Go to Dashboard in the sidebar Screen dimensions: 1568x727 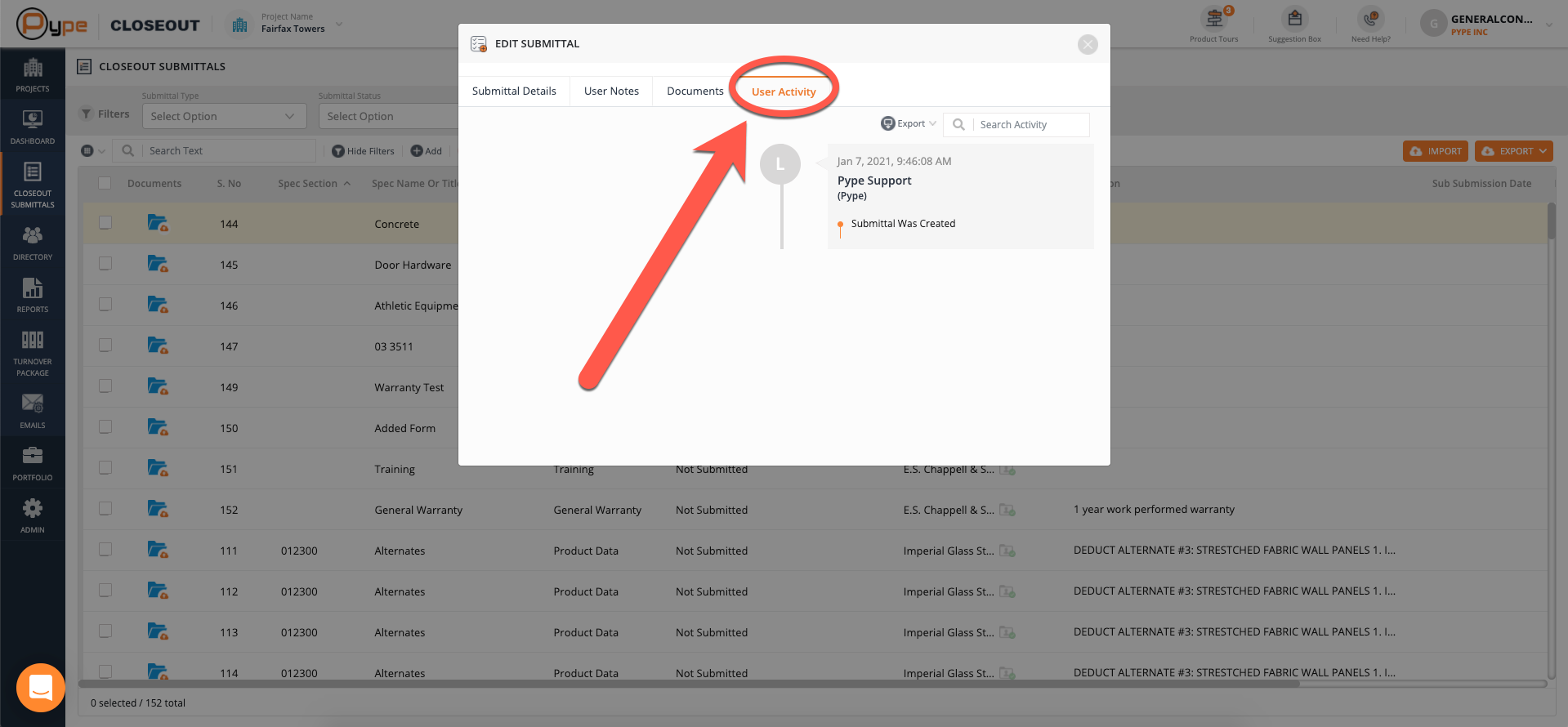click(x=33, y=127)
